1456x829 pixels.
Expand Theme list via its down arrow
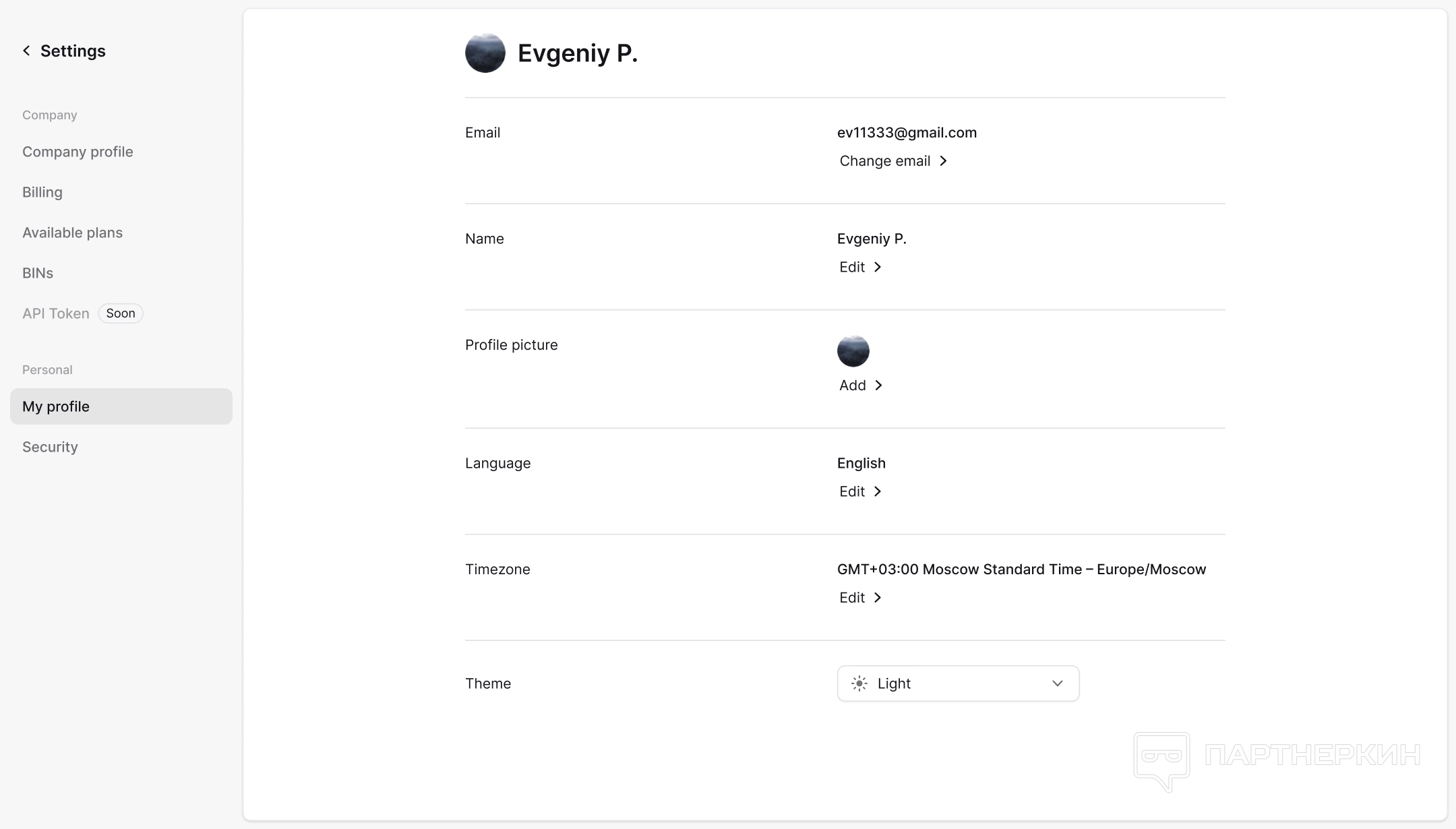click(x=1057, y=683)
